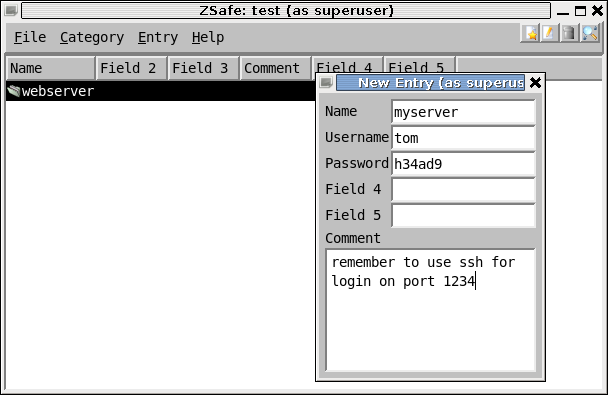Click into the Password input field

(x=463, y=164)
